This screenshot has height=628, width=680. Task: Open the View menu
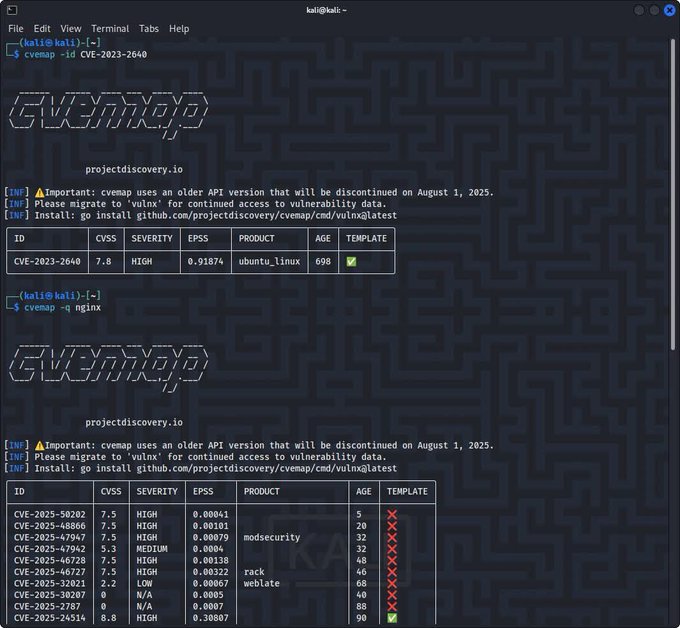pyautogui.click(x=71, y=29)
